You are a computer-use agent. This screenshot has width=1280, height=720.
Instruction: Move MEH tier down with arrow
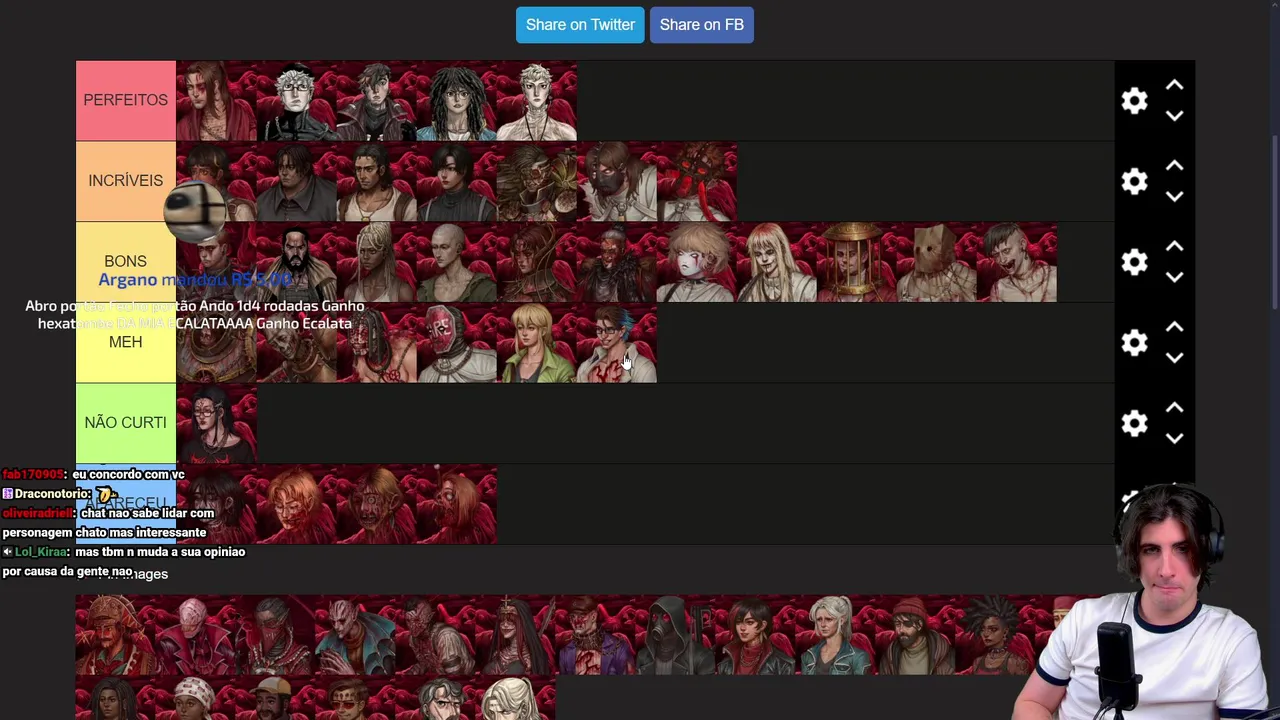(x=1174, y=358)
